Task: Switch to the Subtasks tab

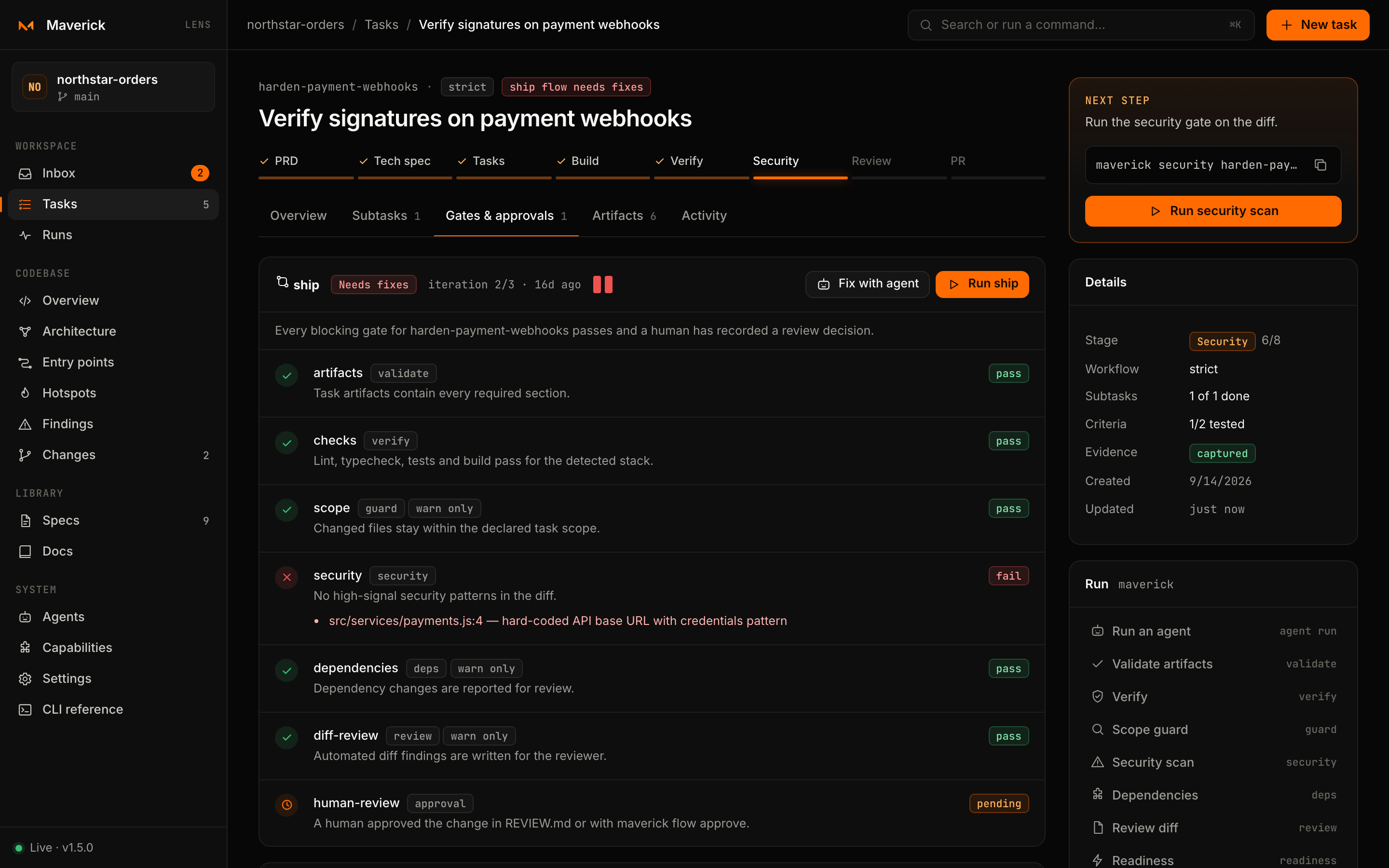Action: tap(386, 216)
